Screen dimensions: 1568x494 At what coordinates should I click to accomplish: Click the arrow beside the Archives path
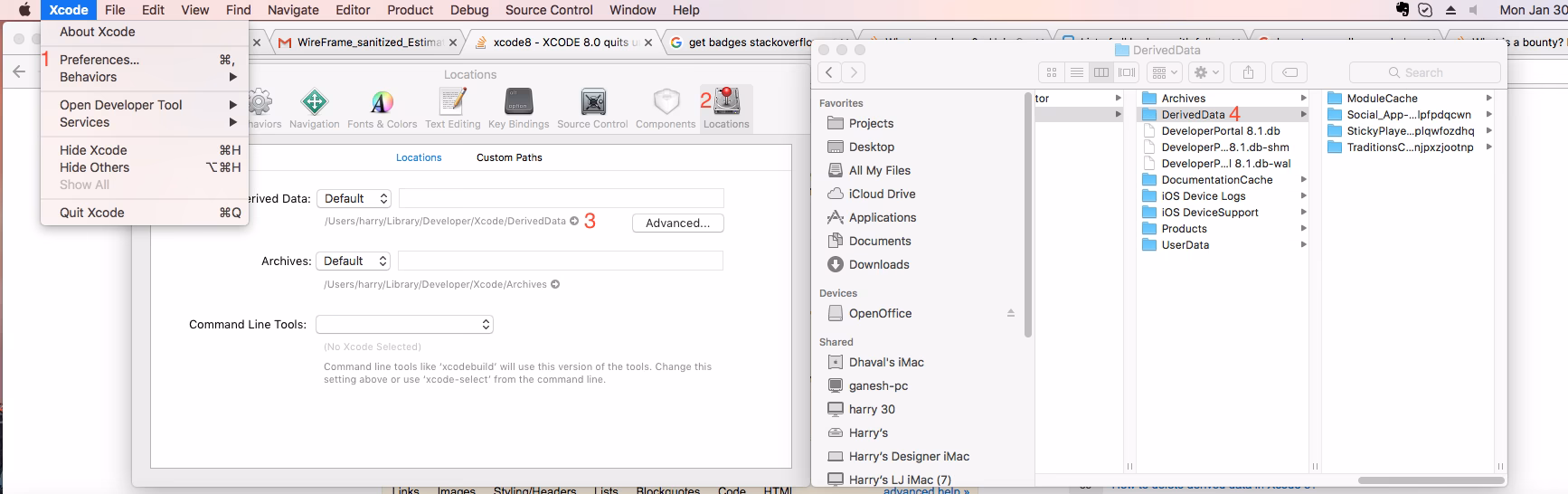pos(555,284)
